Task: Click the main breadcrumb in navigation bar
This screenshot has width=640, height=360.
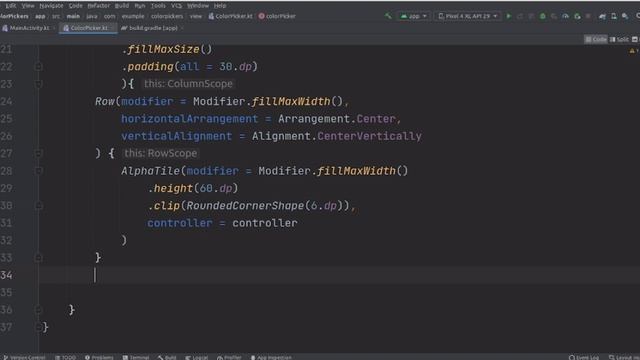Action: coord(73,16)
